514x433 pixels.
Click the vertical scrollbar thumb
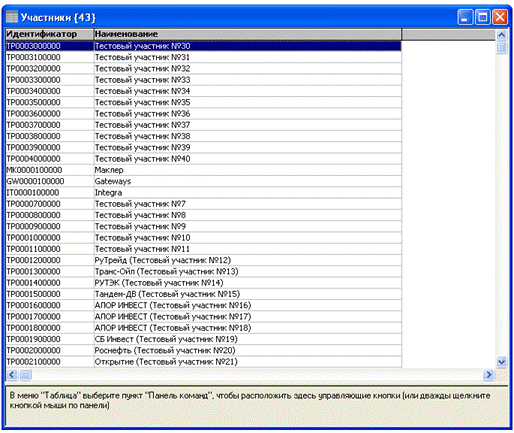coord(501,48)
